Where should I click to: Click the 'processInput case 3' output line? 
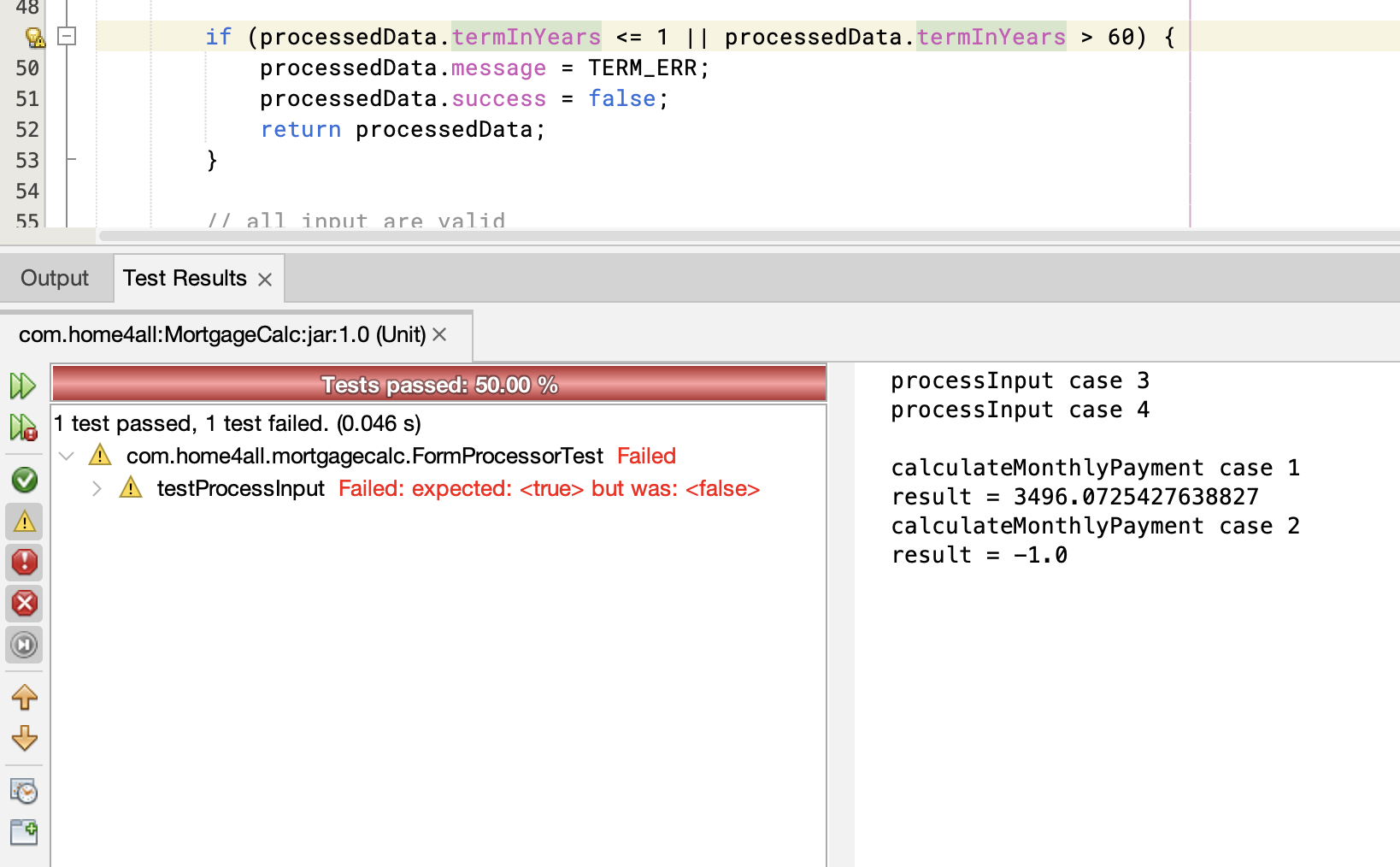click(1020, 380)
